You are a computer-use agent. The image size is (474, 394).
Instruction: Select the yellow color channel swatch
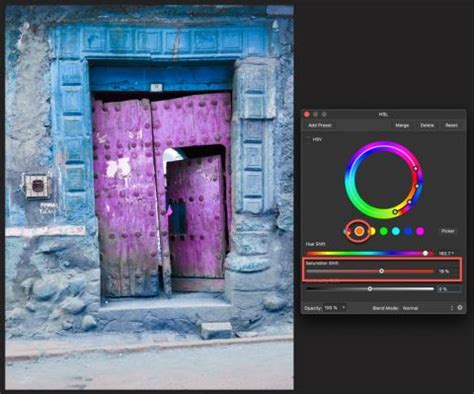tap(372, 231)
